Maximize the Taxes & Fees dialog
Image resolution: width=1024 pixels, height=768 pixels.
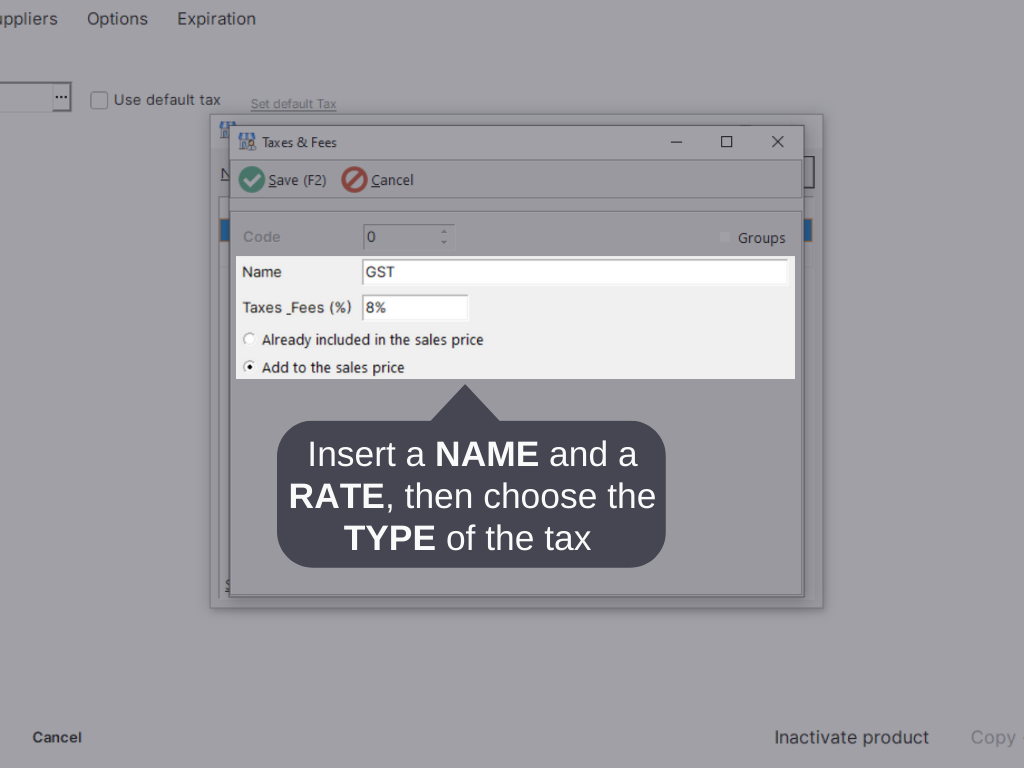point(726,142)
